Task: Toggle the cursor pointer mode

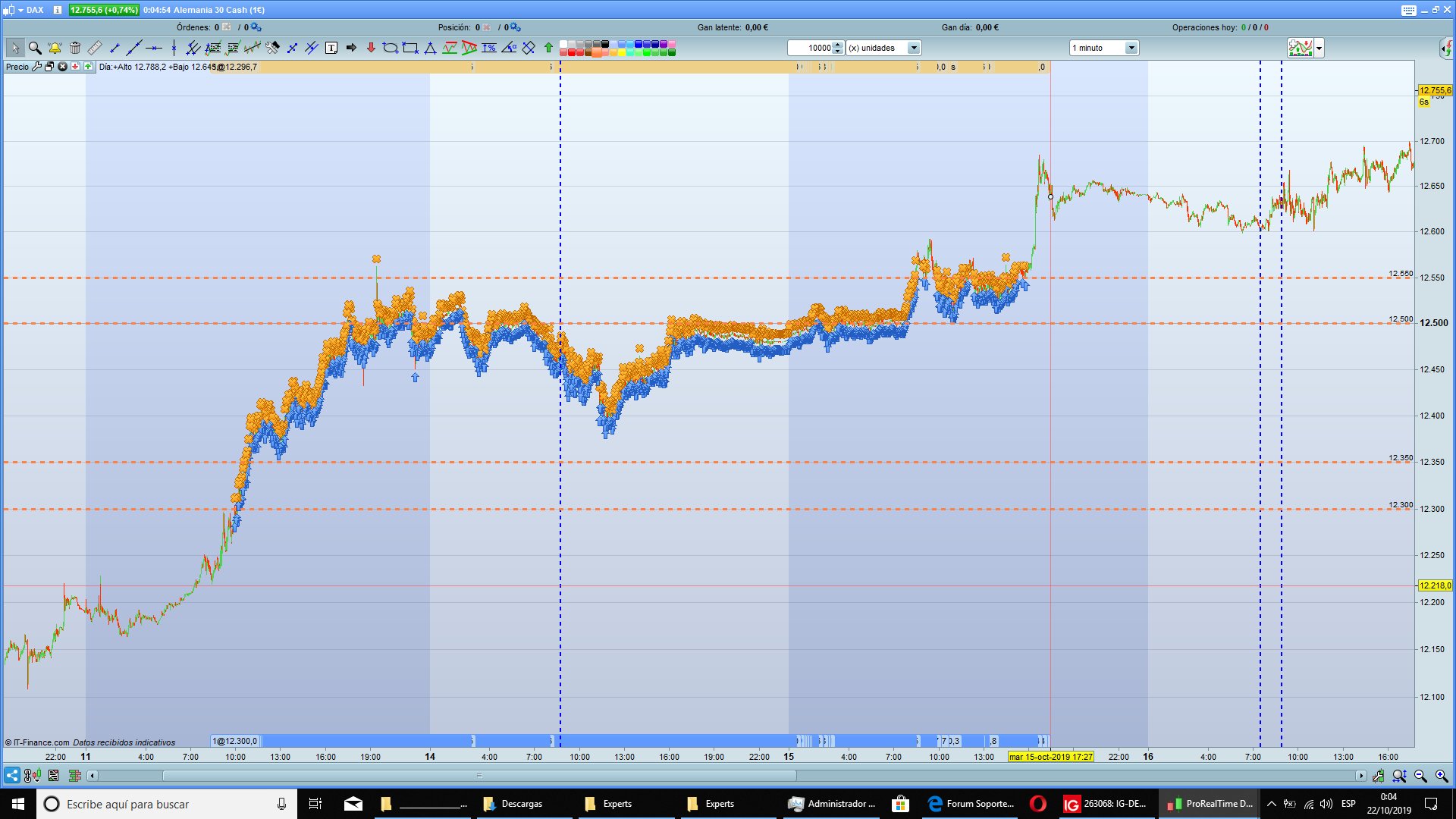Action: 15,48
